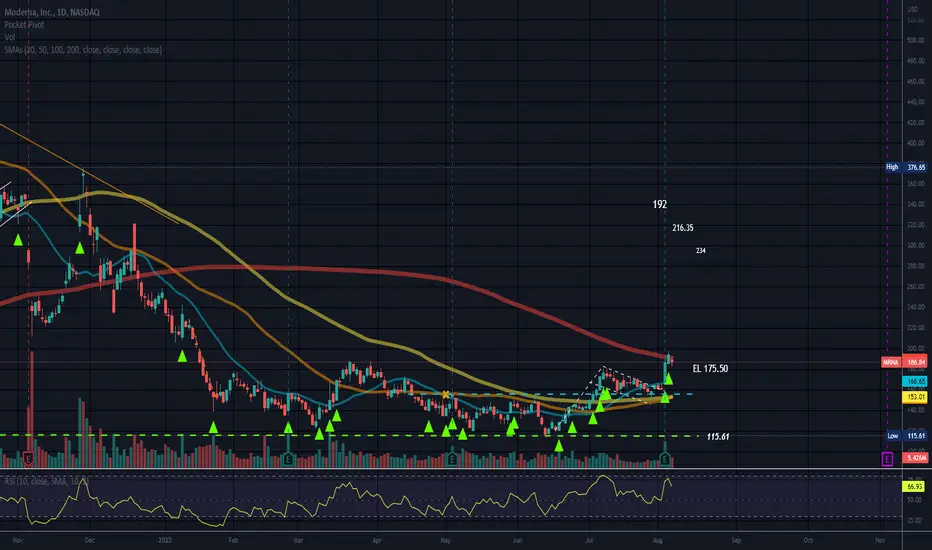Select the 50.00 RSI axis tick
932x550 pixels.
click(x=914, y=501)
